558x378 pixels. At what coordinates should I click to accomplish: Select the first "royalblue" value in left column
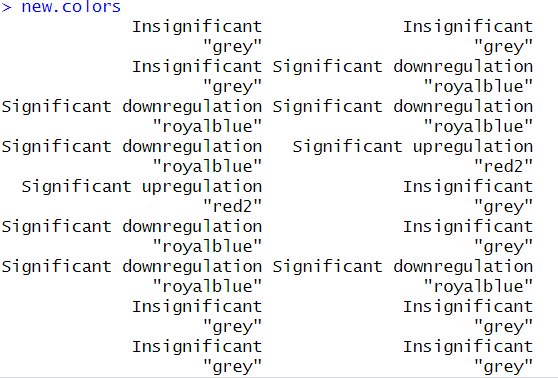tap(207, 126)
